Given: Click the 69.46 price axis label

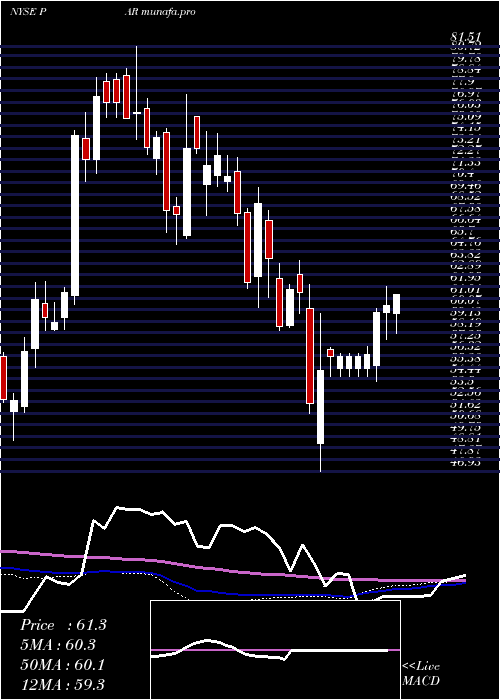Looking at the screenshot, I should [465, 183].
